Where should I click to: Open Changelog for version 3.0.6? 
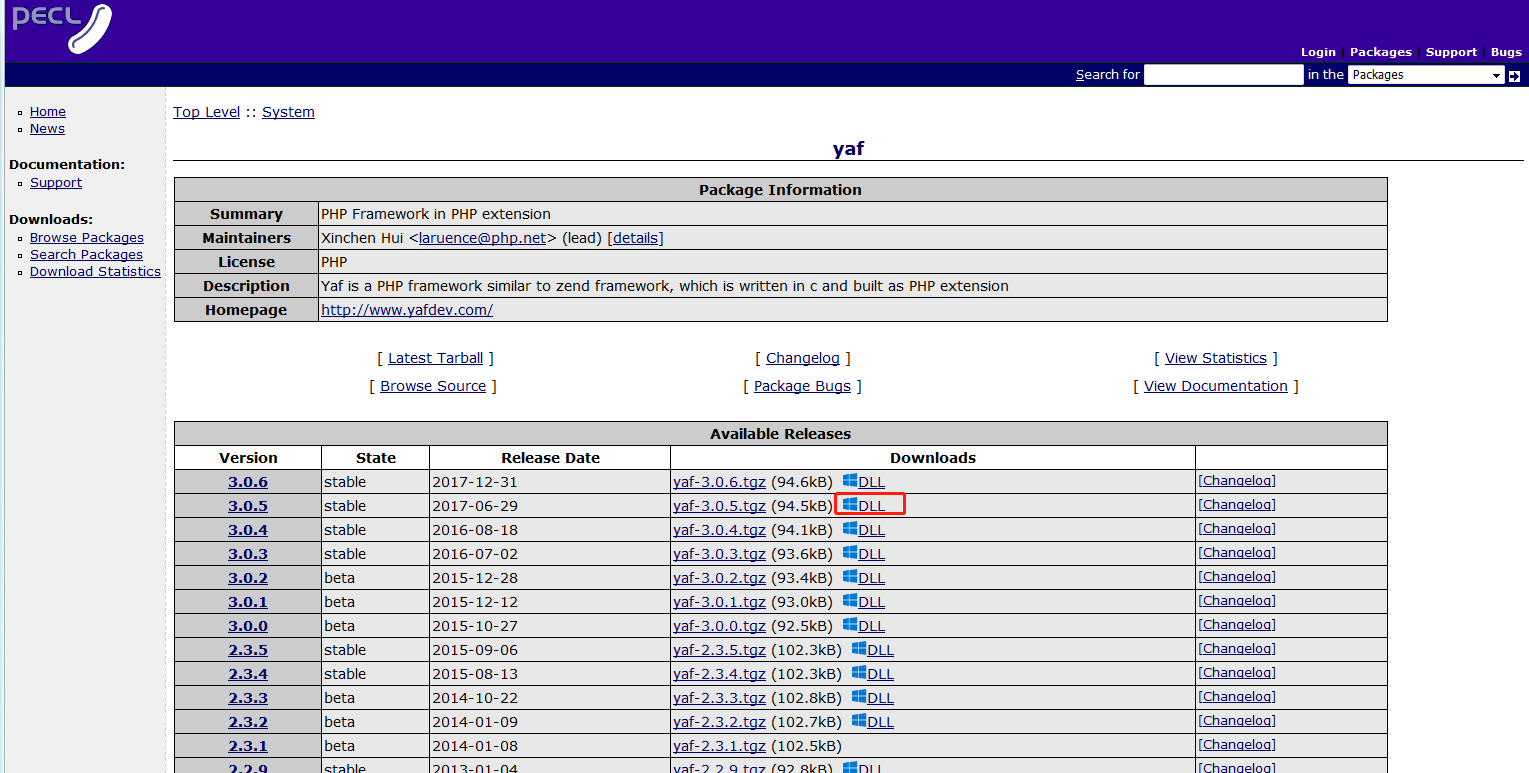[1237, 481]
